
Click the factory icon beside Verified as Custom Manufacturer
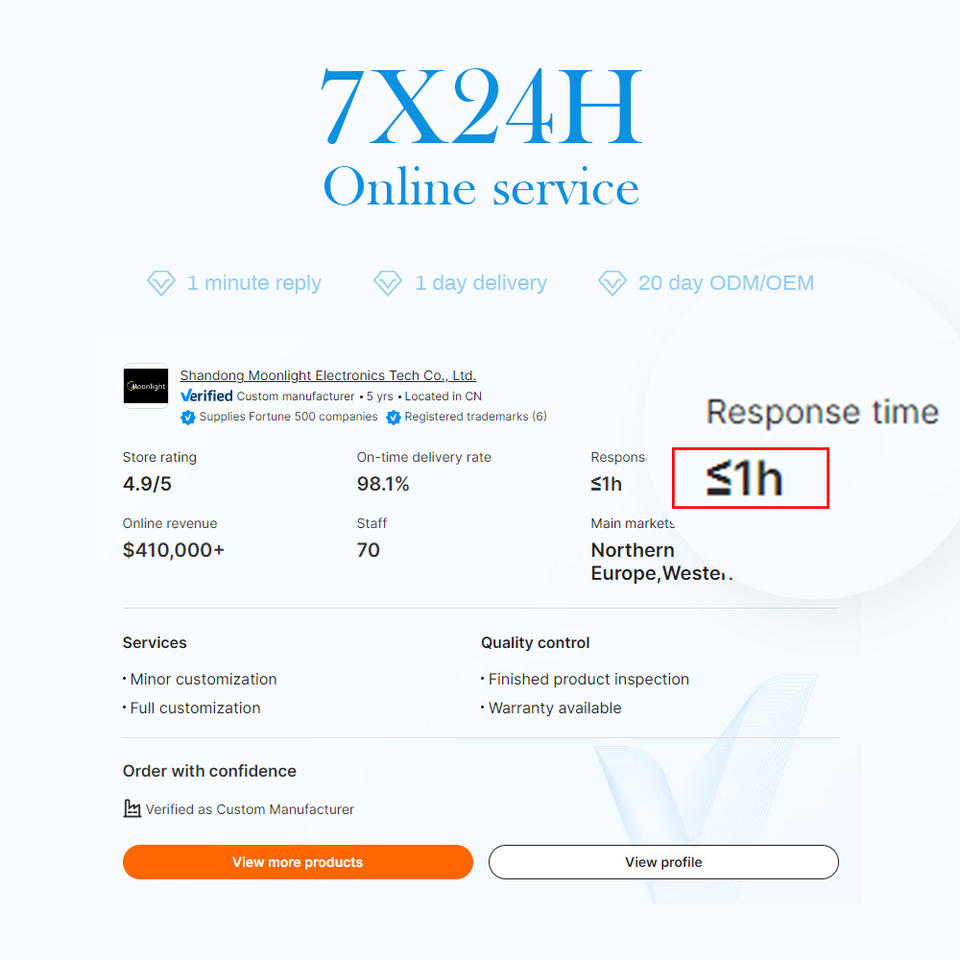click(132, 809)
